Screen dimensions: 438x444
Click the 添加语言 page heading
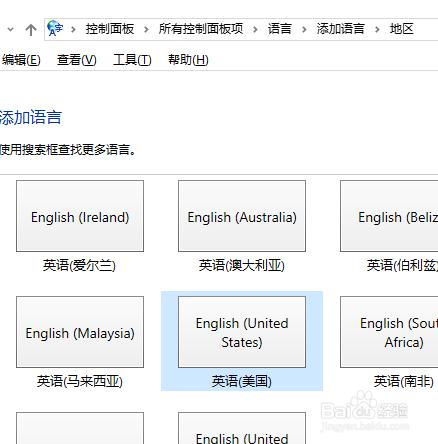(x=31, y=118)
